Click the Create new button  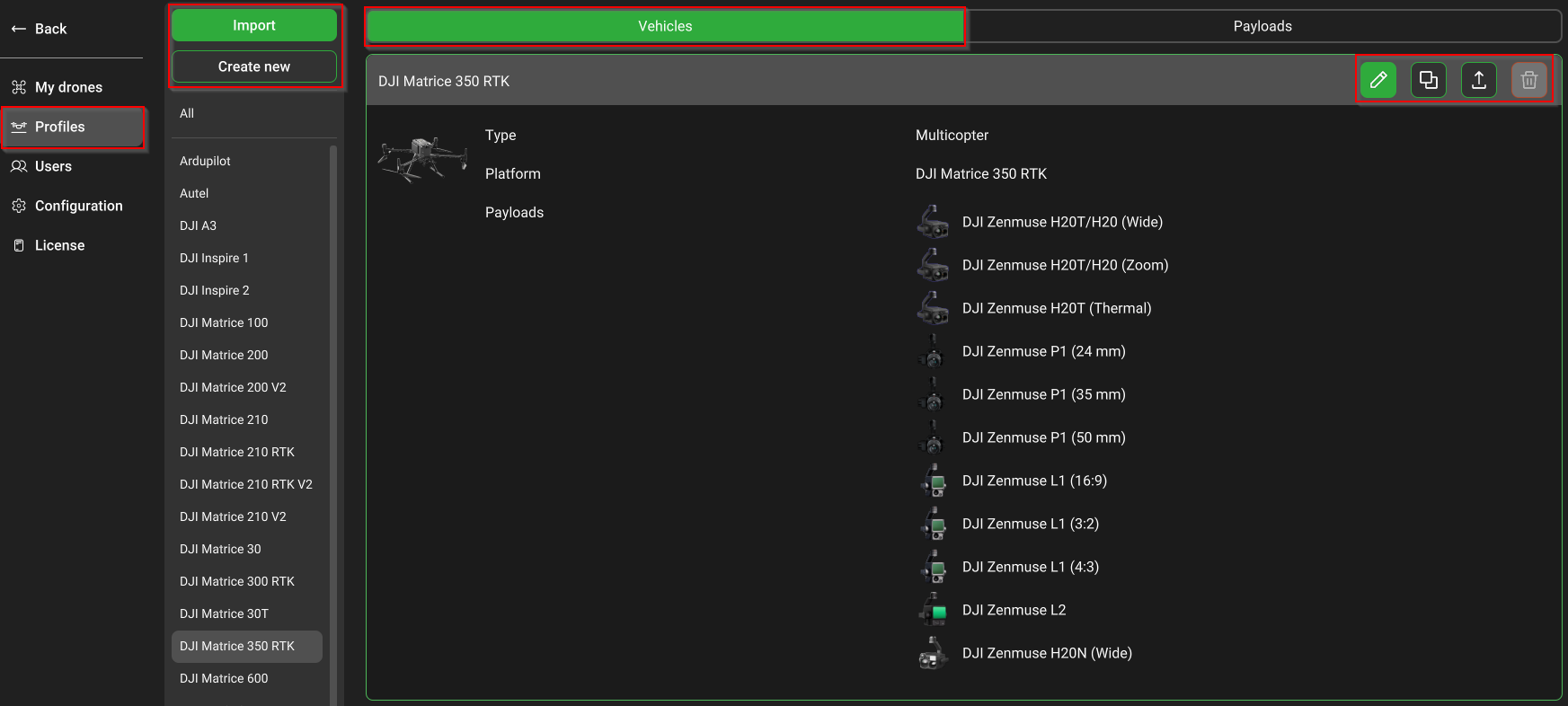[x=254, y=66]
